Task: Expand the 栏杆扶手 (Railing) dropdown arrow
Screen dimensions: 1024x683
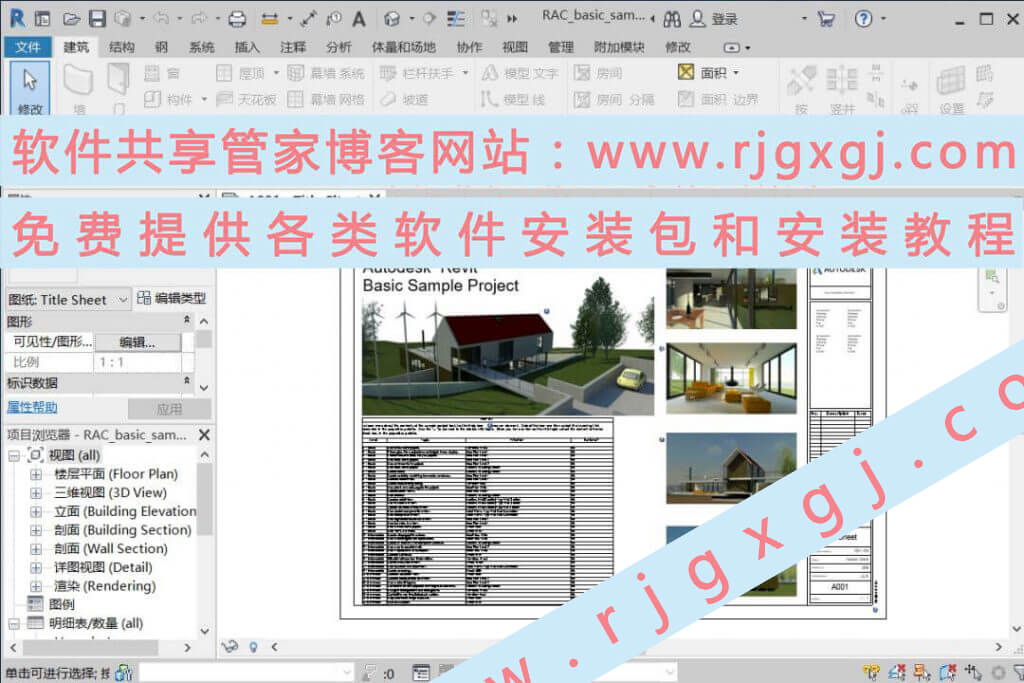Action: coord(466,73)
